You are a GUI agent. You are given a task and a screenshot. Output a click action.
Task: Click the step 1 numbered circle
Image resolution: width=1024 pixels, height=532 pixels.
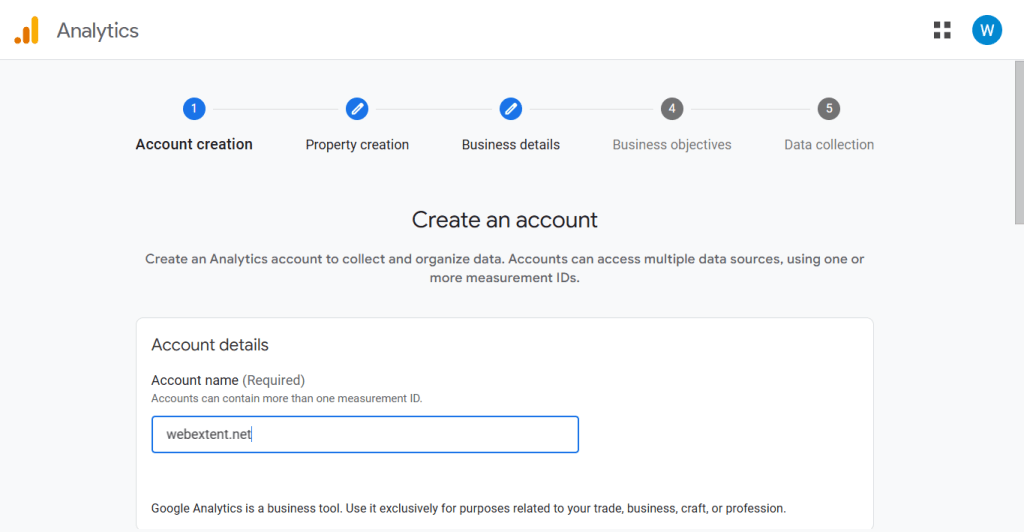pyautogui.click(x=194, y=109)
